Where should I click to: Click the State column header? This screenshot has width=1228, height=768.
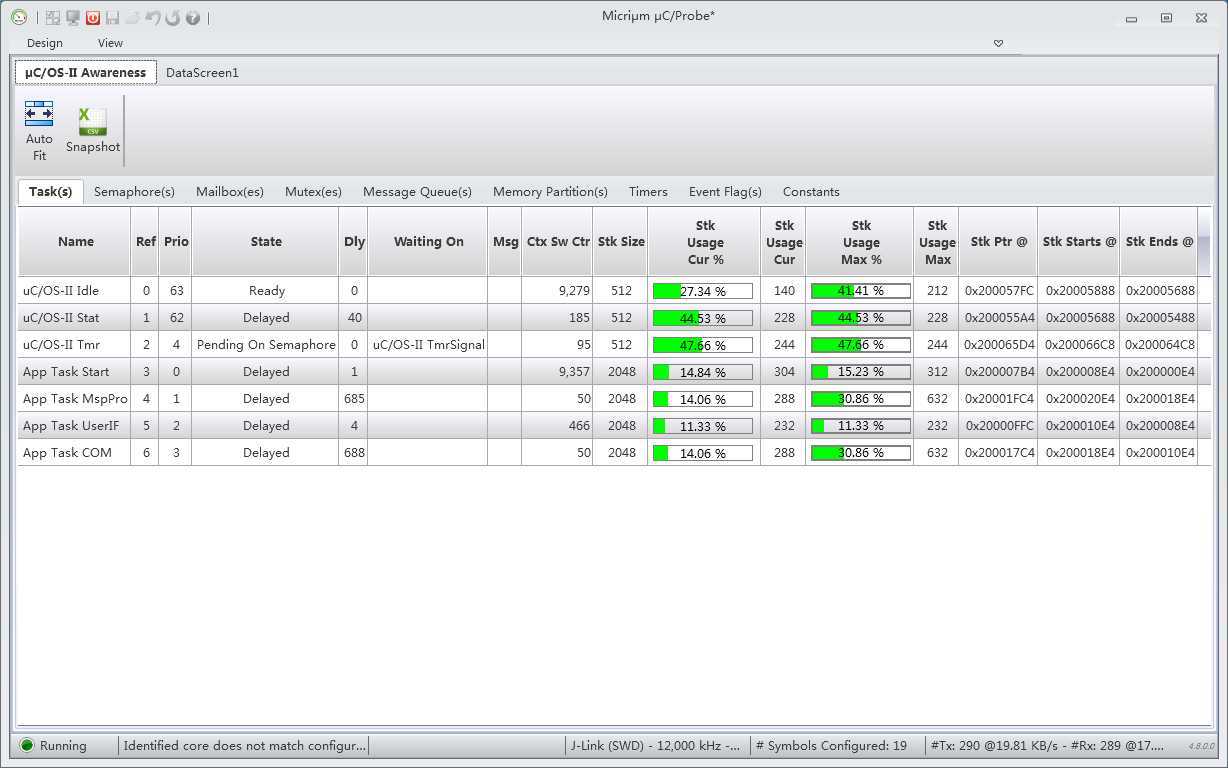coord(266,242)
